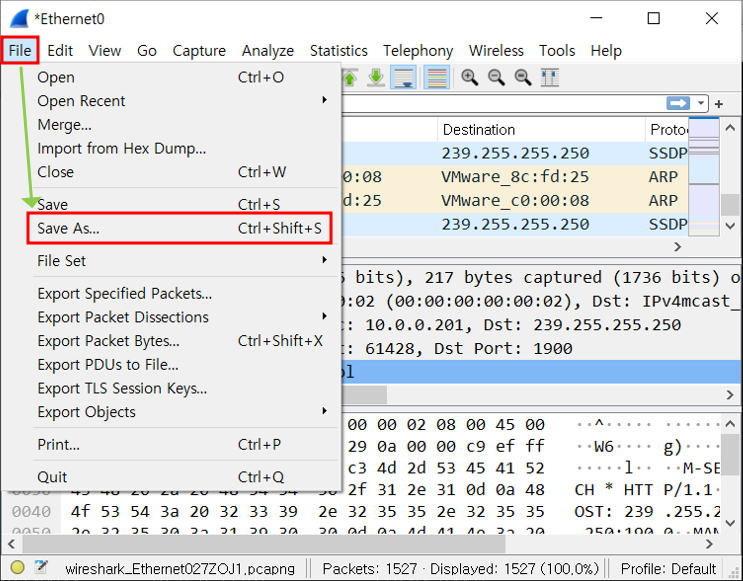Click the wireshark_Ethernet027ZOJ1.pcapng filename
Screen dimensions: 743x581
point(180,568)
